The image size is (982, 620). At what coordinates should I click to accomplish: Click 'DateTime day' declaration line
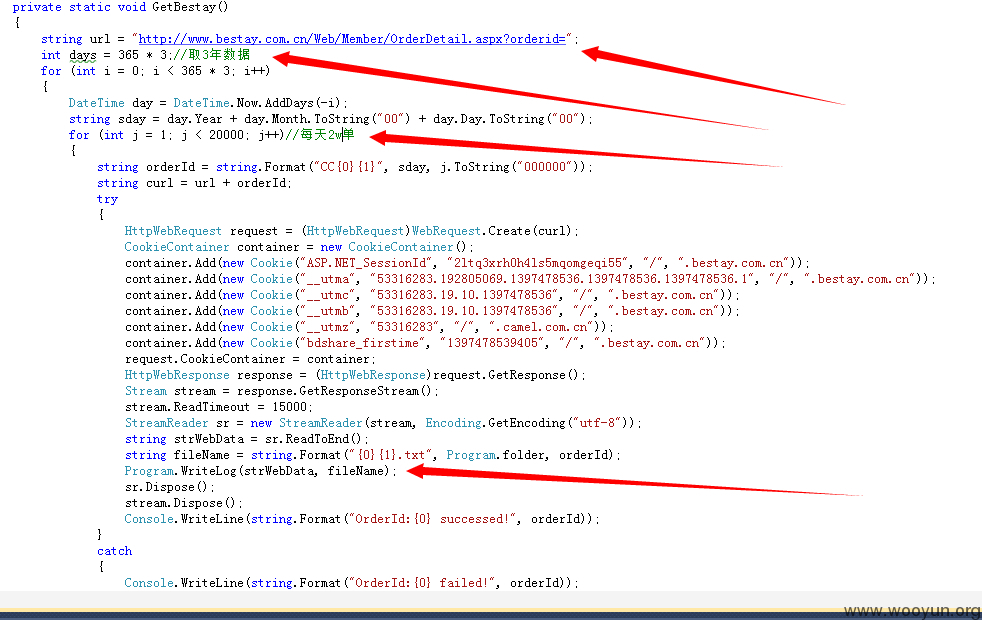(x=208, y=103)
